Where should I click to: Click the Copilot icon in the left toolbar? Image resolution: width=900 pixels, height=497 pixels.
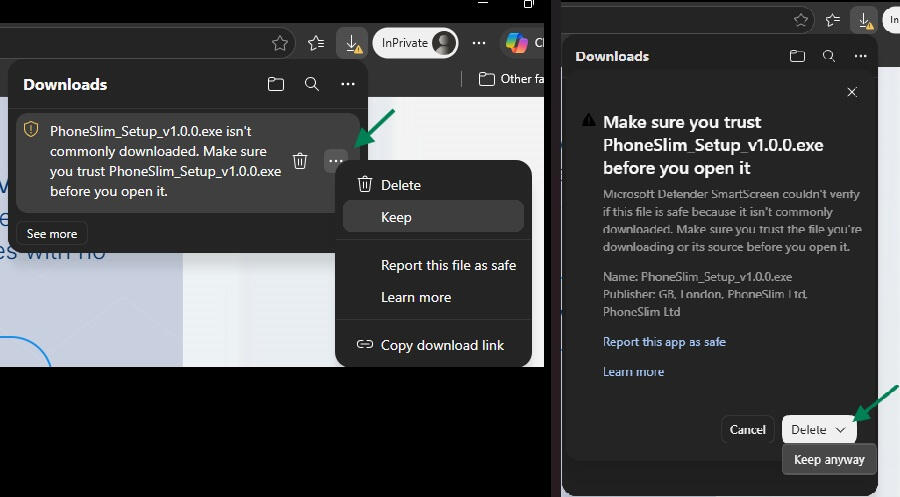point(517,43)
